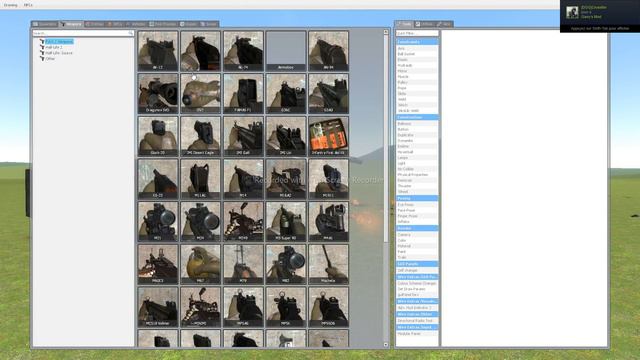Switch to the Saves tab
Viewport: 640px width, 360px height.
click(x=209, y=24)
